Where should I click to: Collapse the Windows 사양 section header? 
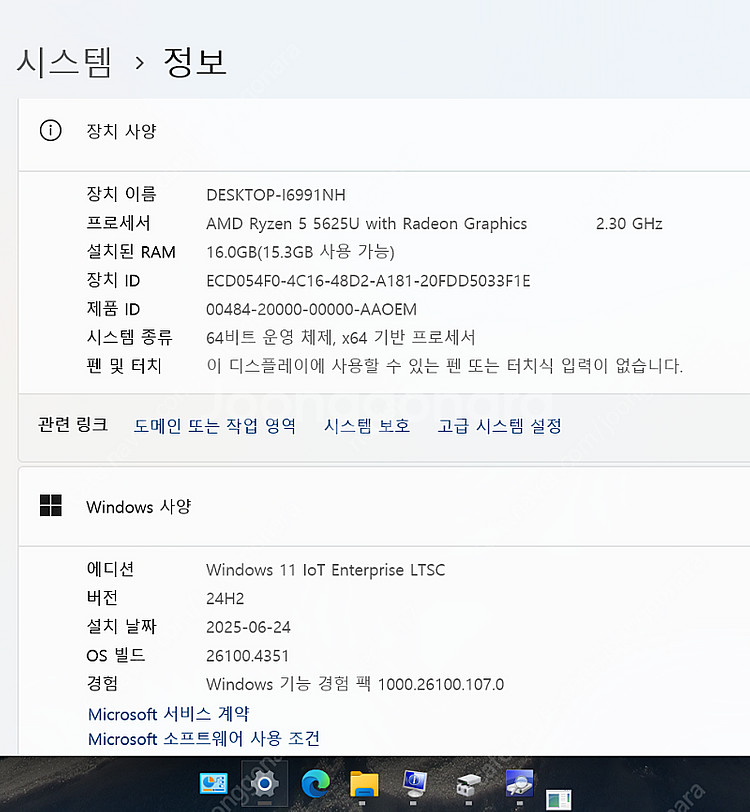point(384,506)
